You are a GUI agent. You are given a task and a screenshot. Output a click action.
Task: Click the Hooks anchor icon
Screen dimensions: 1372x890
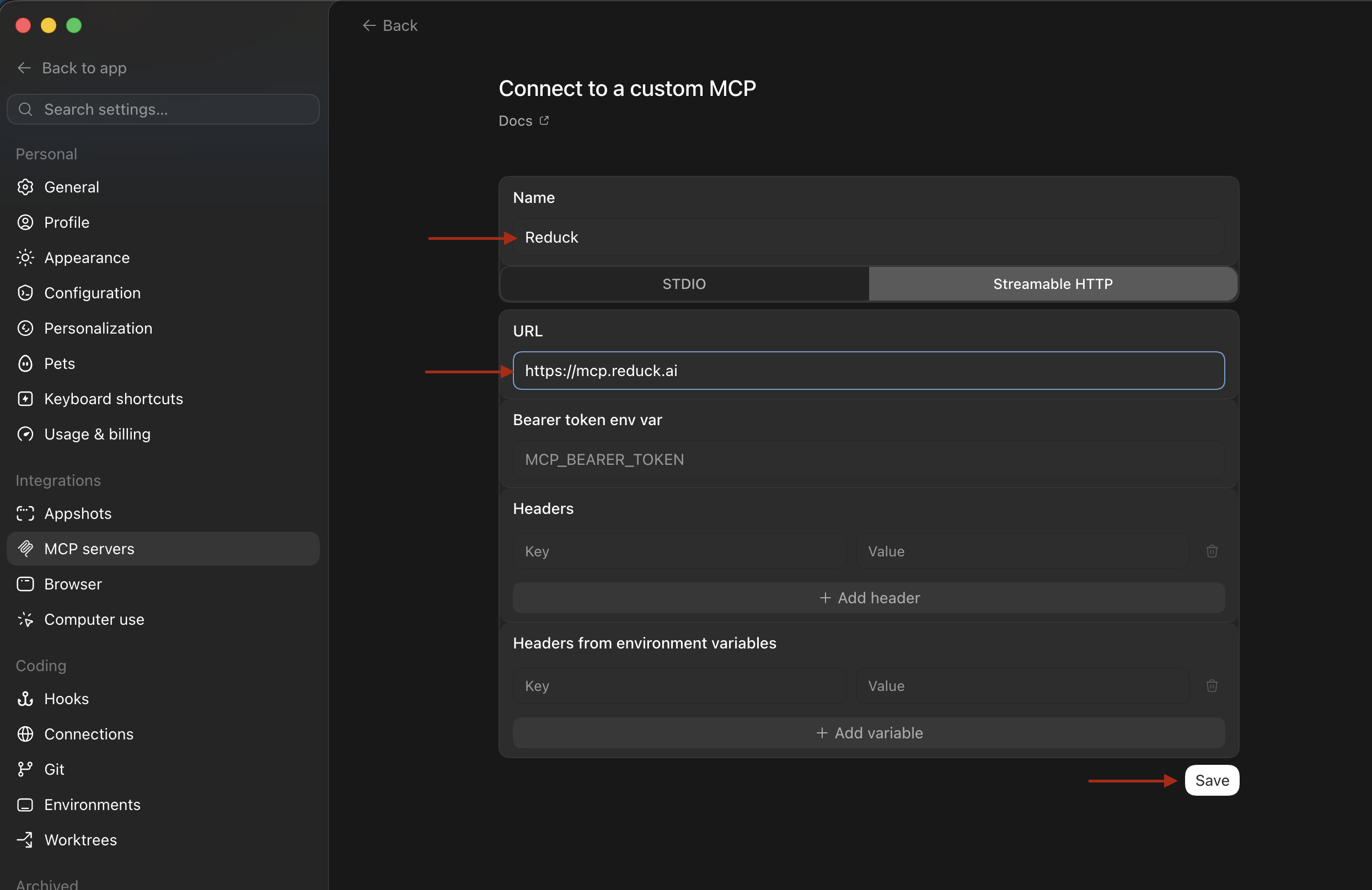[x=25, y=699]
